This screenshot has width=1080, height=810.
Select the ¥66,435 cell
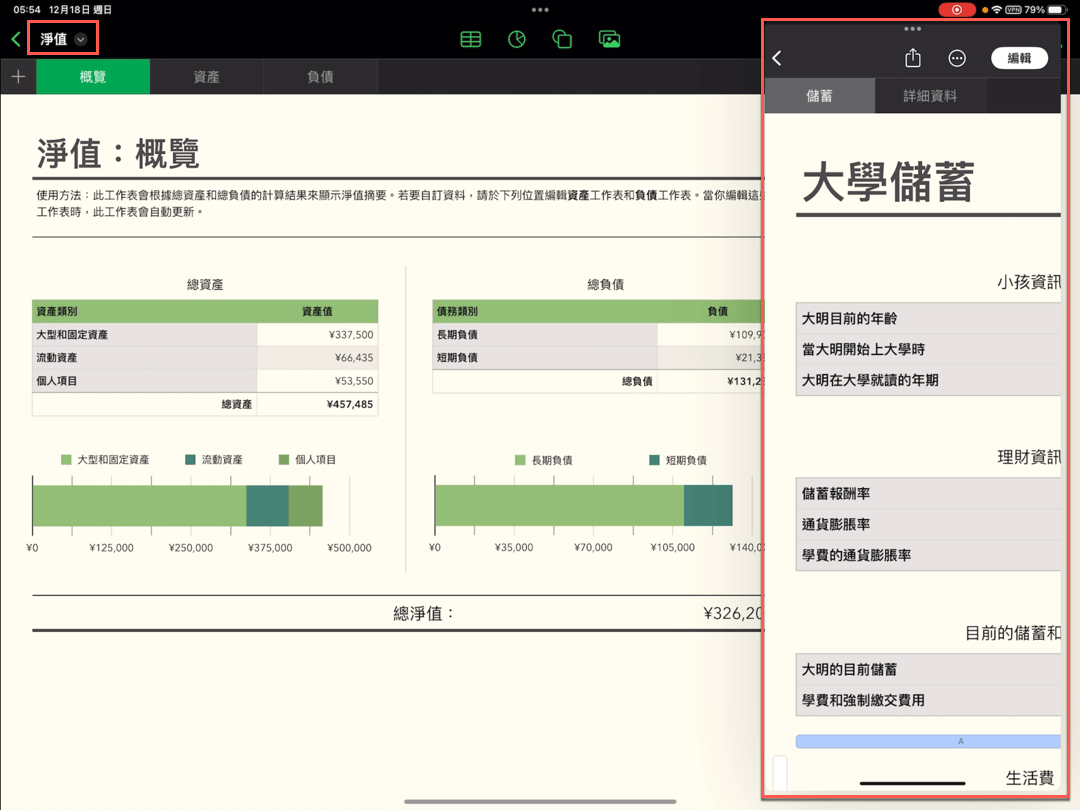(318, 357)
